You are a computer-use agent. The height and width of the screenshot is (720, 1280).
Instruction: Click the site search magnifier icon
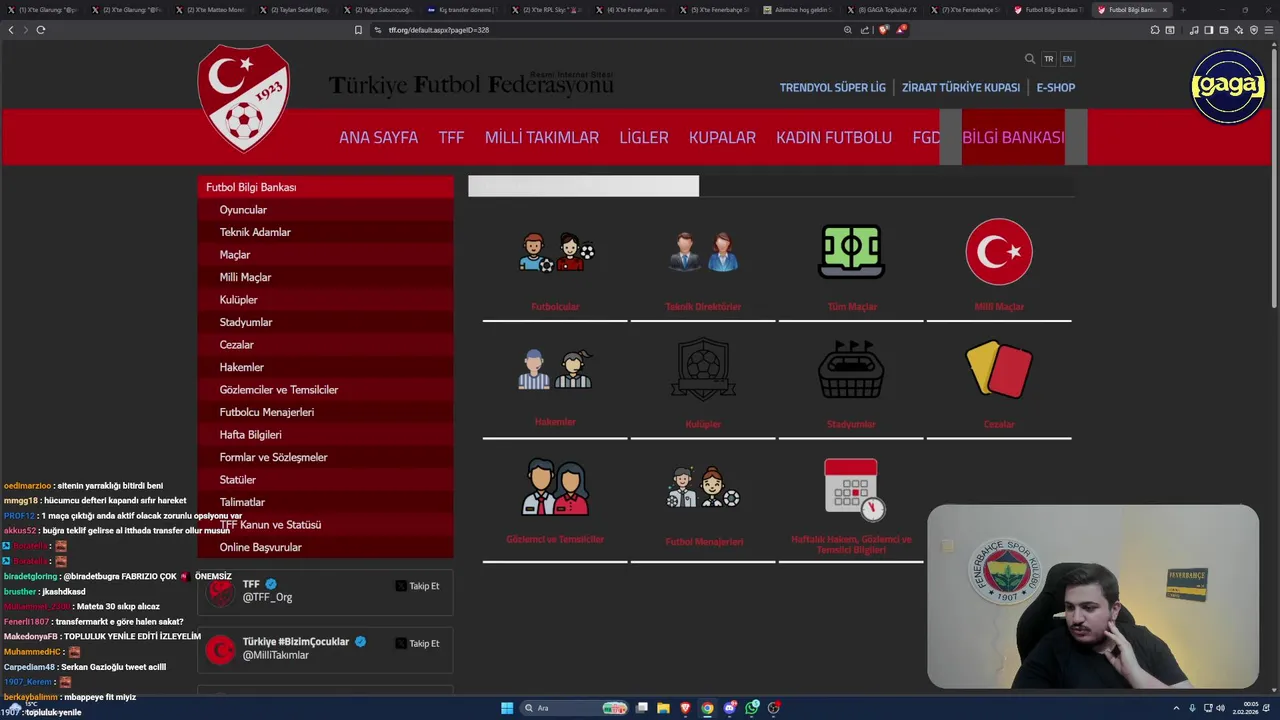click(x=1030, y=59)
